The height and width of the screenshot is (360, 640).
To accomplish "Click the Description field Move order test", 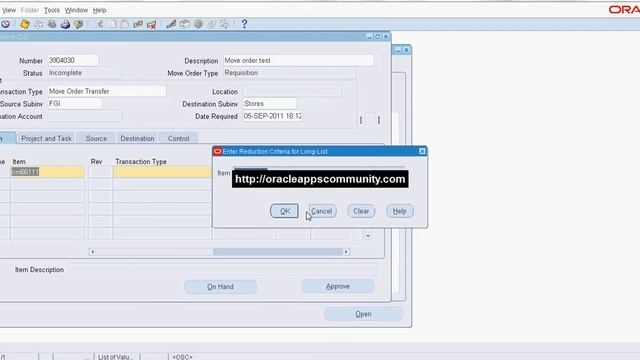I will tap(298, 60).
